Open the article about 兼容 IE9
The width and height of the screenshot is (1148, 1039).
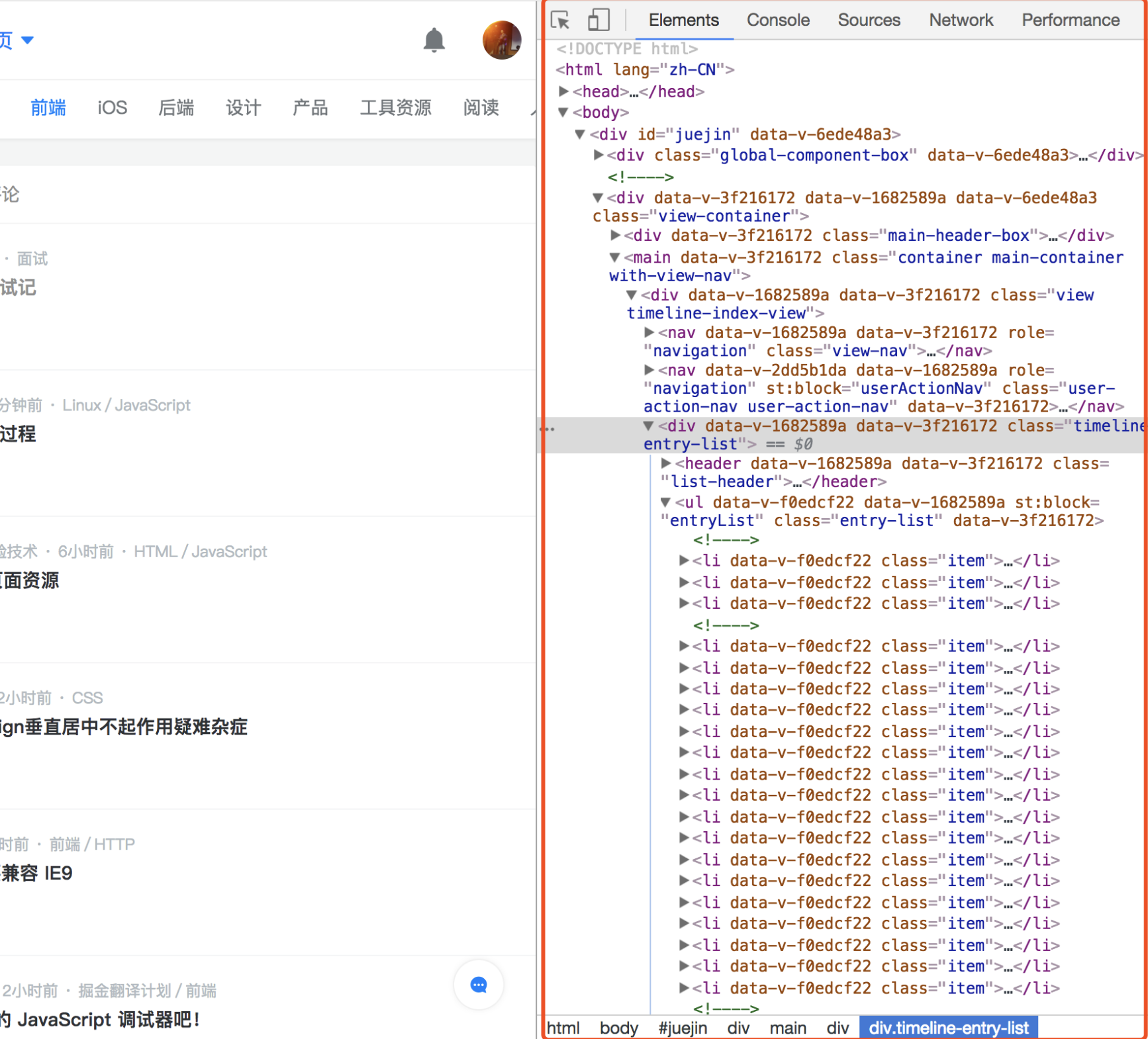point(37,874)
